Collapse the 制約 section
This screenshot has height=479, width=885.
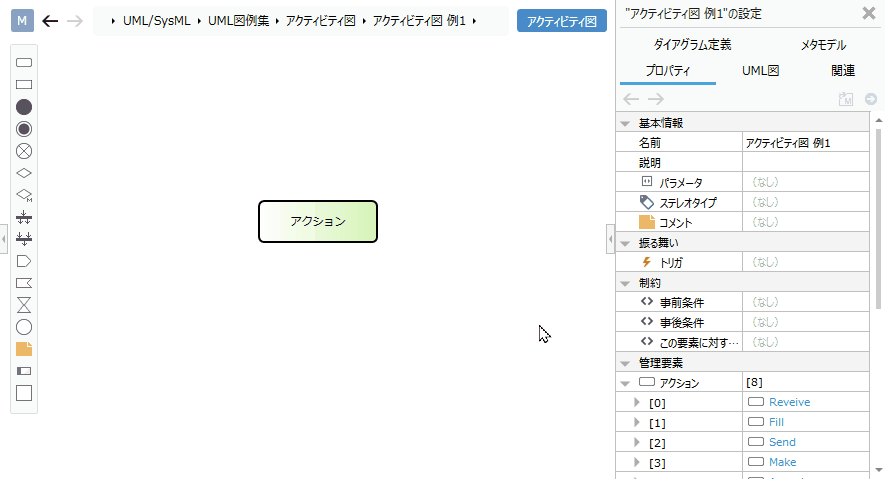pyautogui.click(x=625, y=283)
